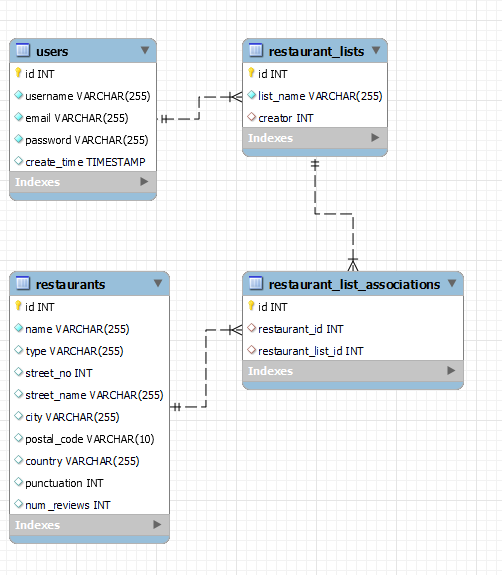Select the postal_code VARCHAR(10) column
502x575 pixels.
coord(89,439)
